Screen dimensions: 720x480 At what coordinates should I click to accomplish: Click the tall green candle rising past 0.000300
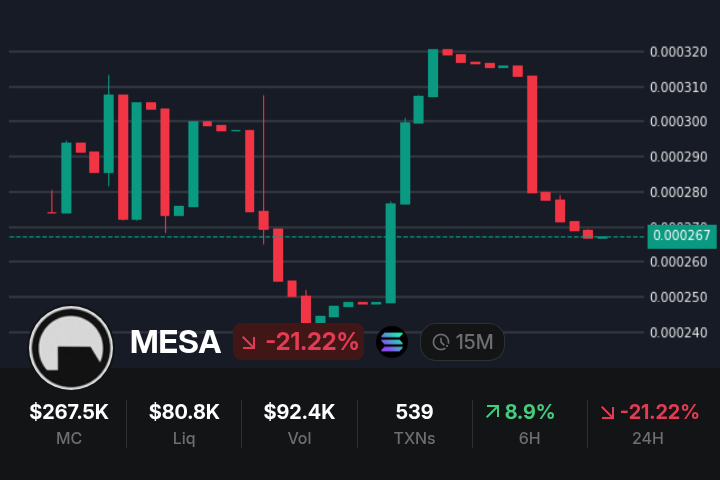(405, 162)
